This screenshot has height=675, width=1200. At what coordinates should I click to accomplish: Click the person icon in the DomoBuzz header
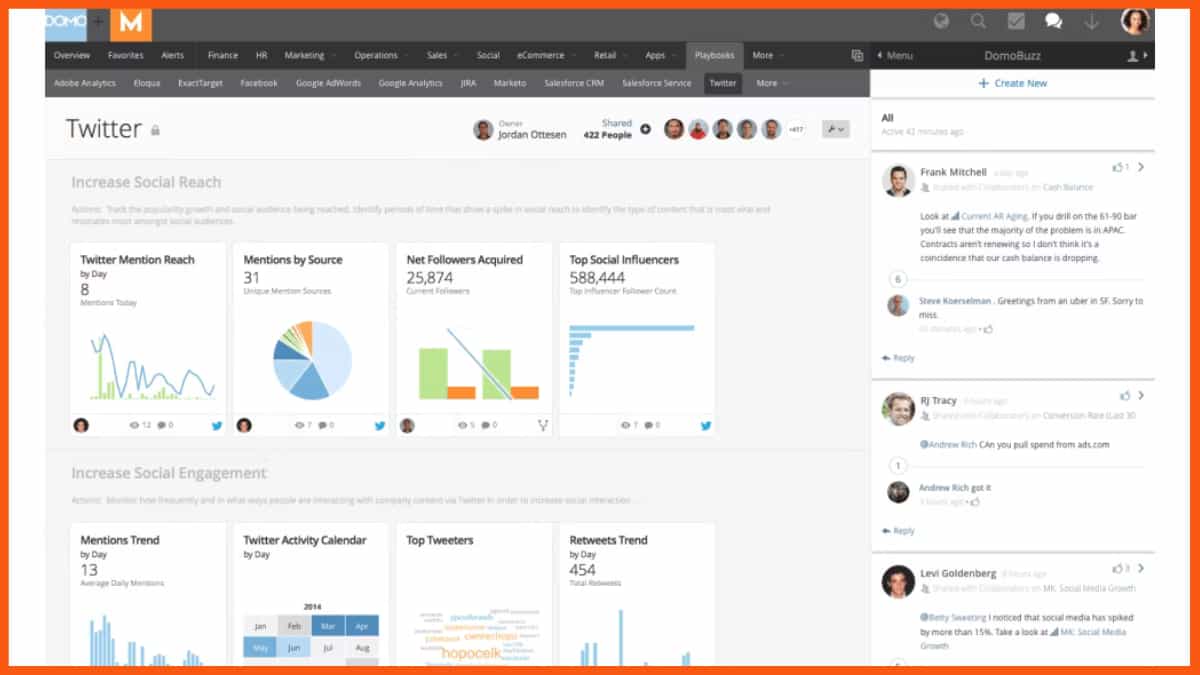tap(1135, 56)
